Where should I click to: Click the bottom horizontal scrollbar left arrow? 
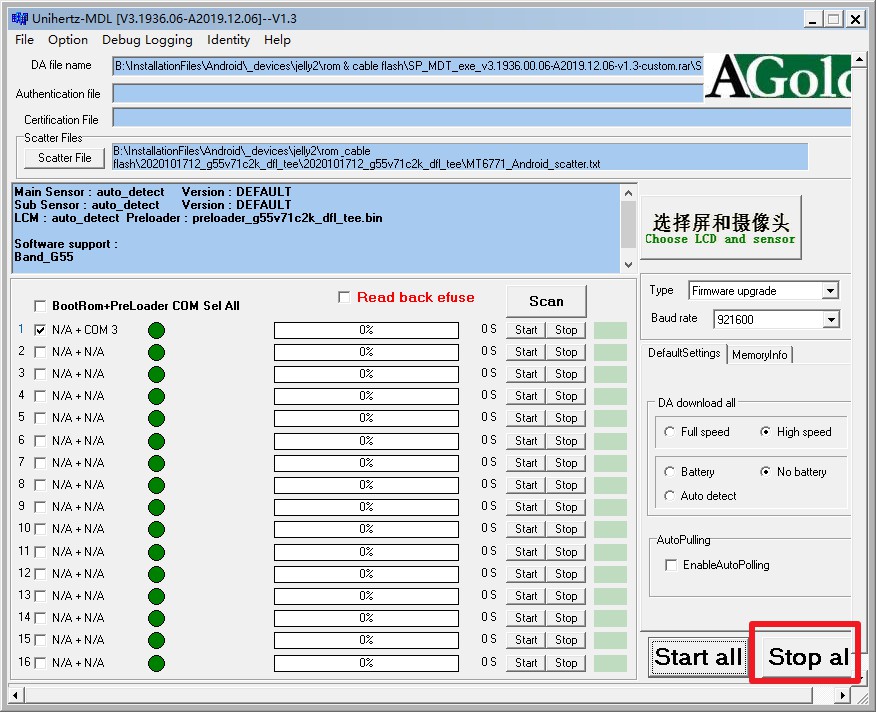click(16, 696)
